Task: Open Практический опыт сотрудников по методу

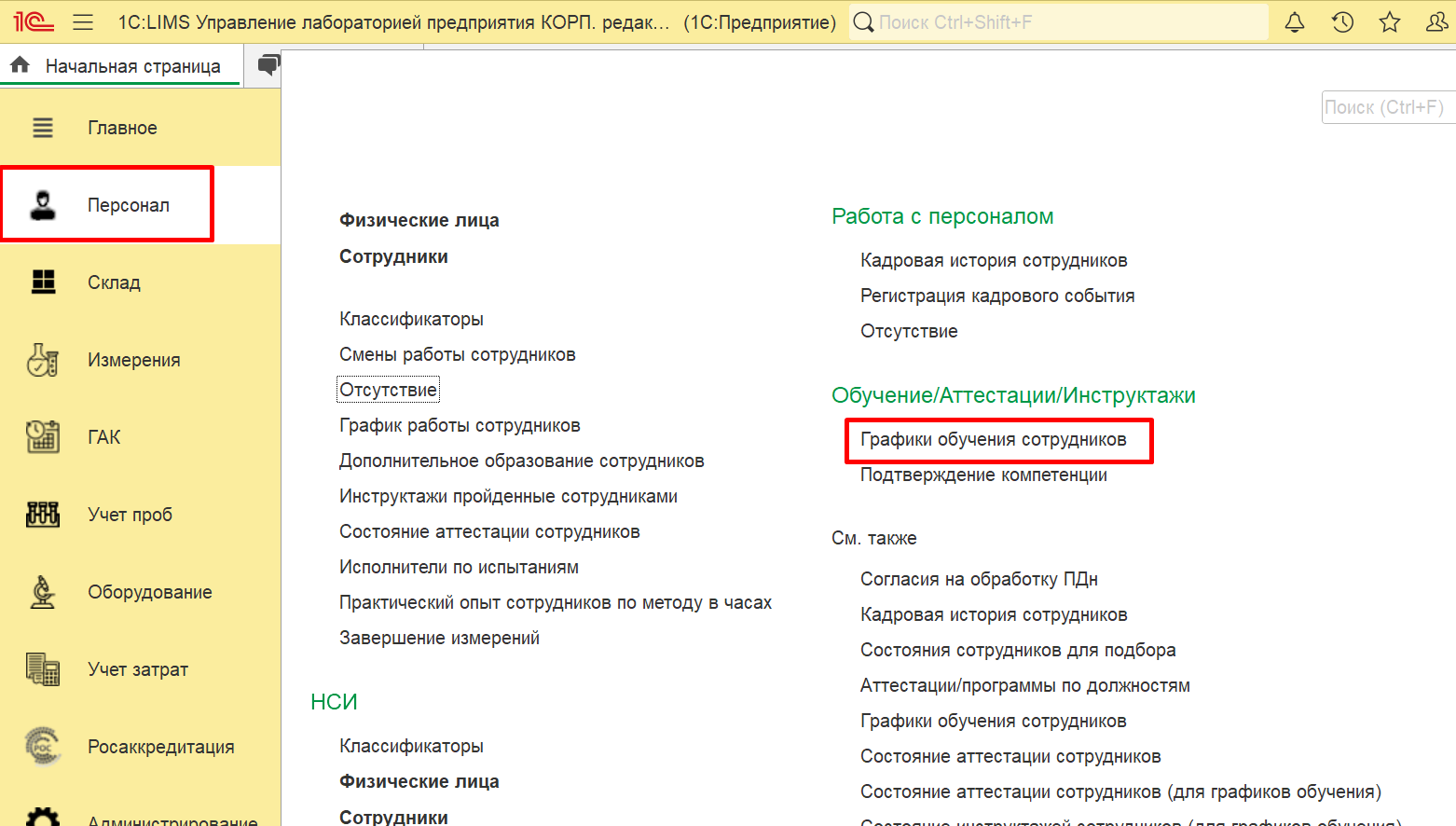Action: pyautogui.click(x=556, y=602)
